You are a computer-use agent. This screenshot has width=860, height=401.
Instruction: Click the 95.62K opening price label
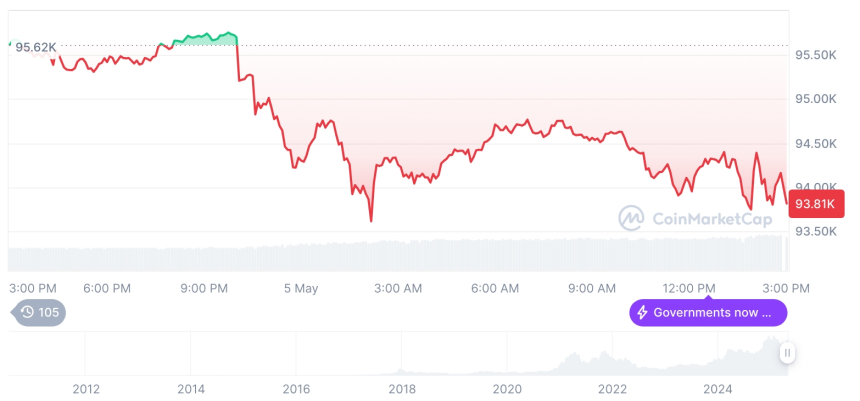tap(35, 47)
